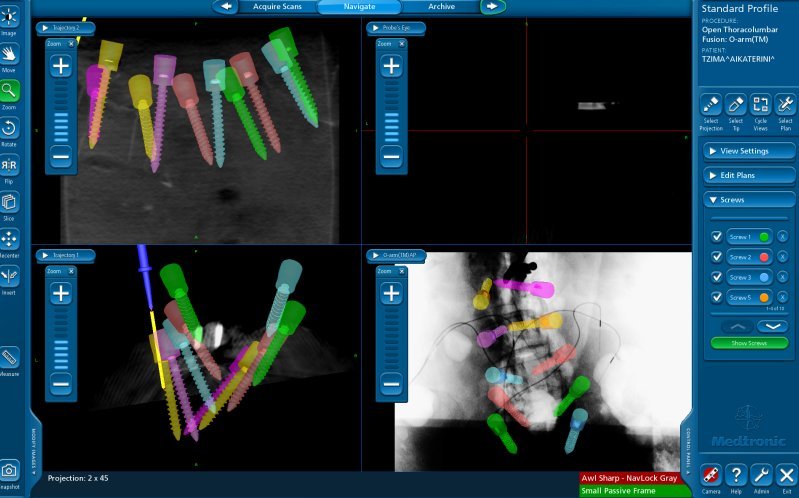Switch to Acquire Scans tab
This screenshot has width=799, height=498.
pyautogui.click(x=277, y=7)
